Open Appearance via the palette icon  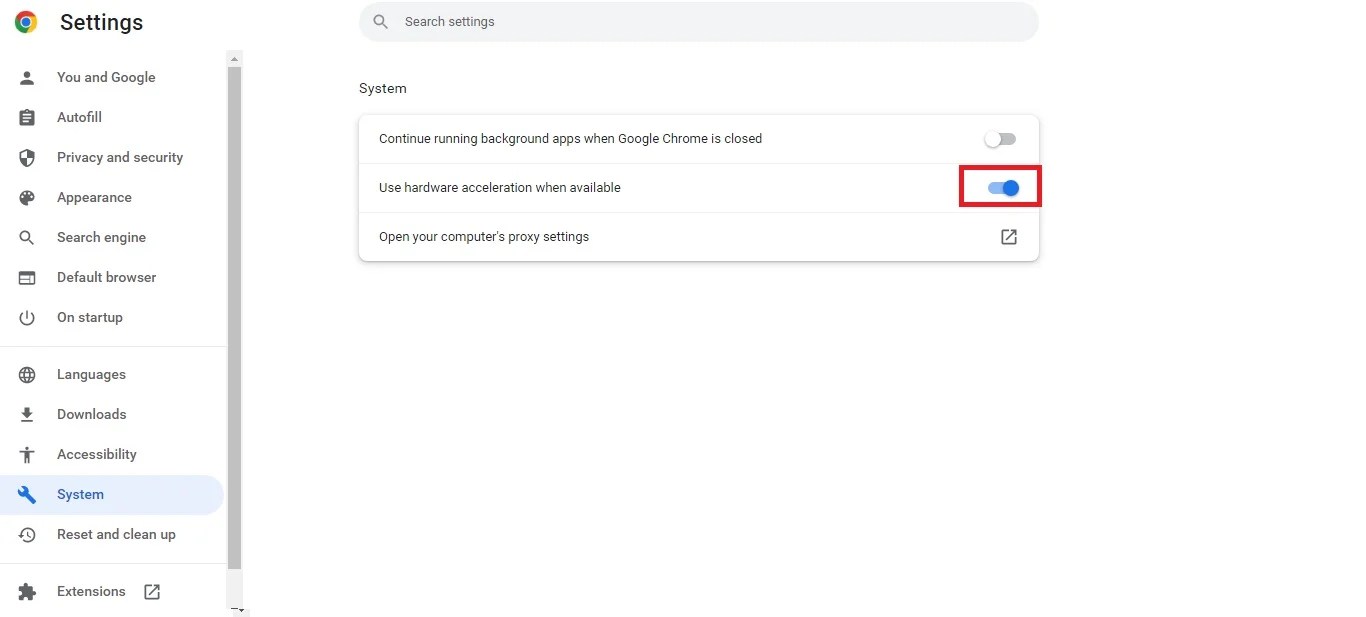coord(26,197)
